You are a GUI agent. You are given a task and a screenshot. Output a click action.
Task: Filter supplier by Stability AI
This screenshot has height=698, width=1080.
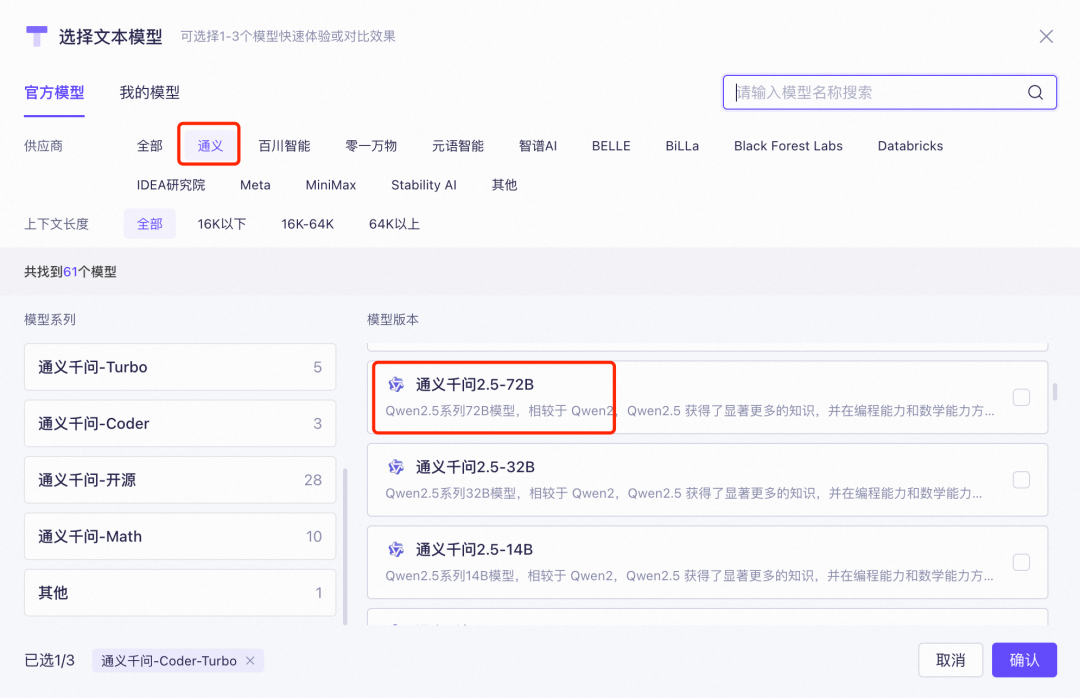pos(424,185)
